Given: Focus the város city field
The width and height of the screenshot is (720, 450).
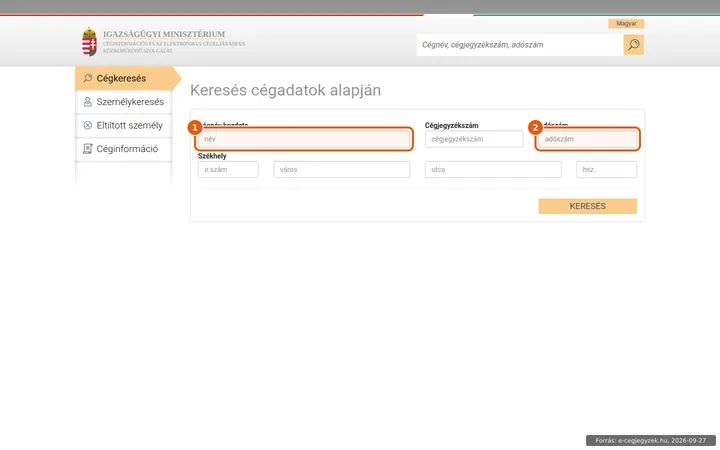Looking at the screenshot, I should point(342,169).
